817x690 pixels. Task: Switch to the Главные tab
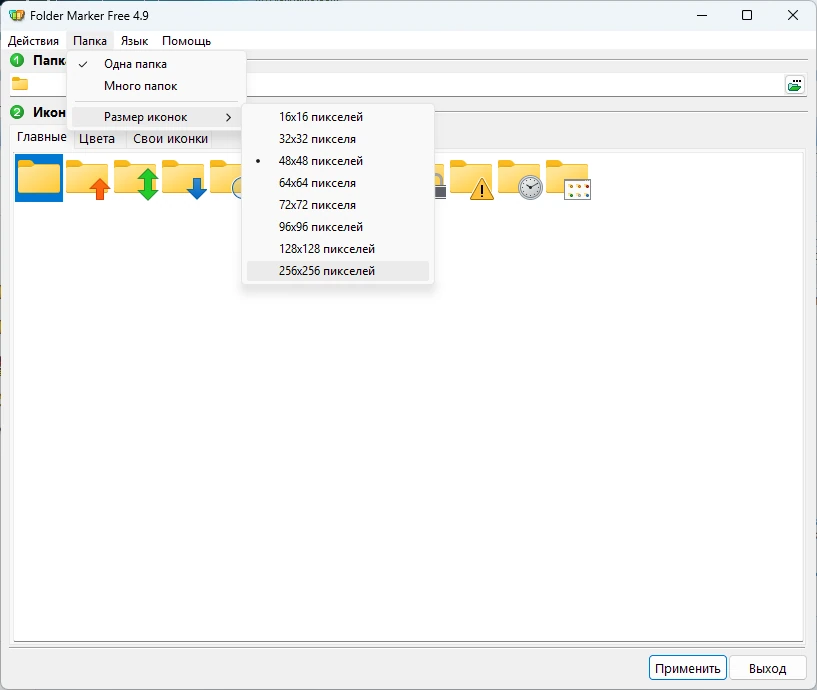tap(42, 137)
